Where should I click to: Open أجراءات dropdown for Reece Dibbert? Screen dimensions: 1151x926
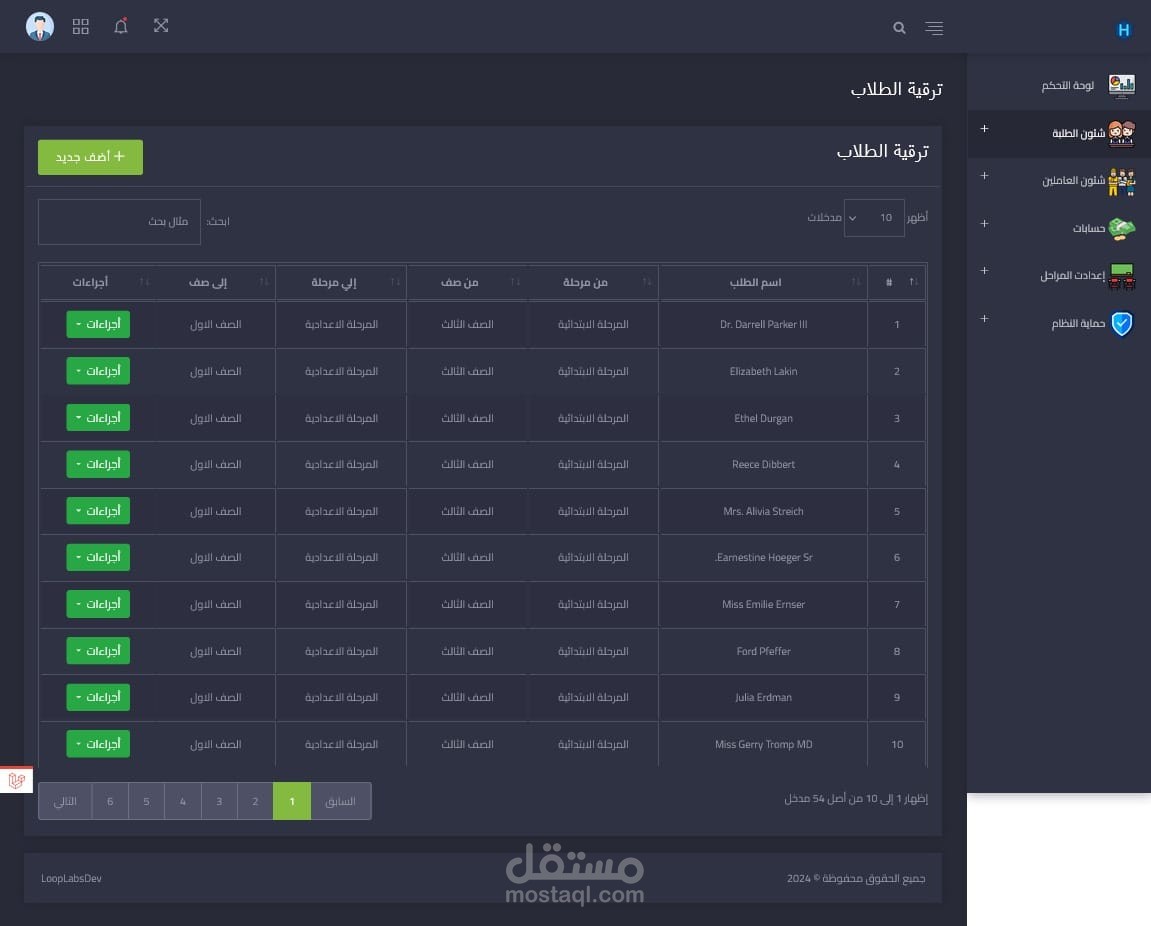click(x=98, y=464)
